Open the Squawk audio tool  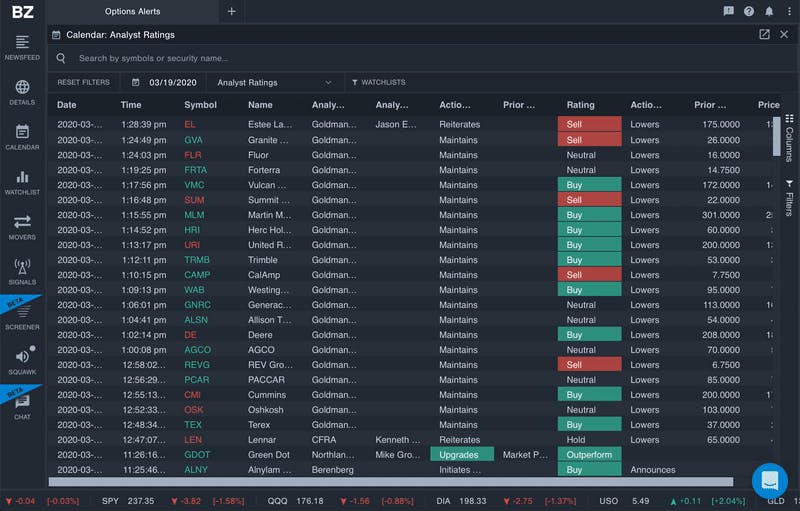22,362
